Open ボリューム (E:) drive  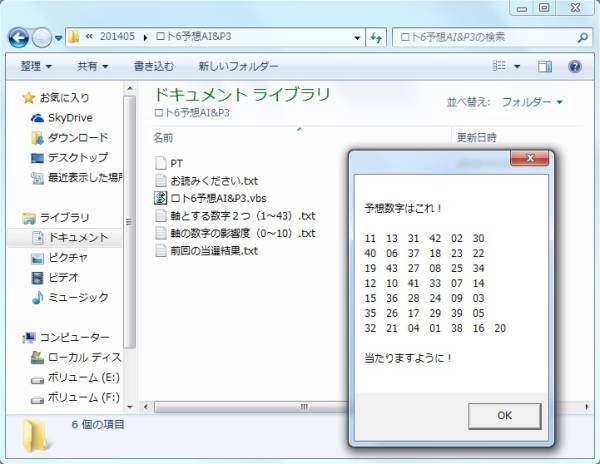tap(75, 378)
